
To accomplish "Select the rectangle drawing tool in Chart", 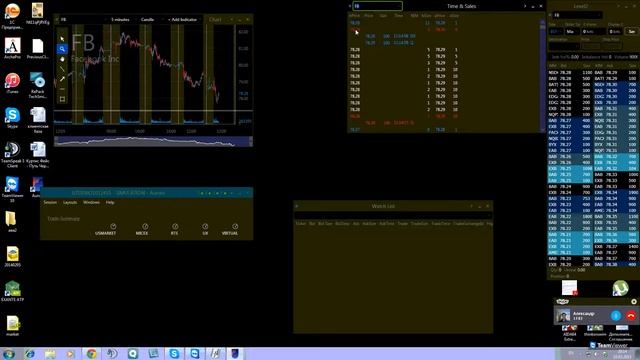I will [62, 99].
